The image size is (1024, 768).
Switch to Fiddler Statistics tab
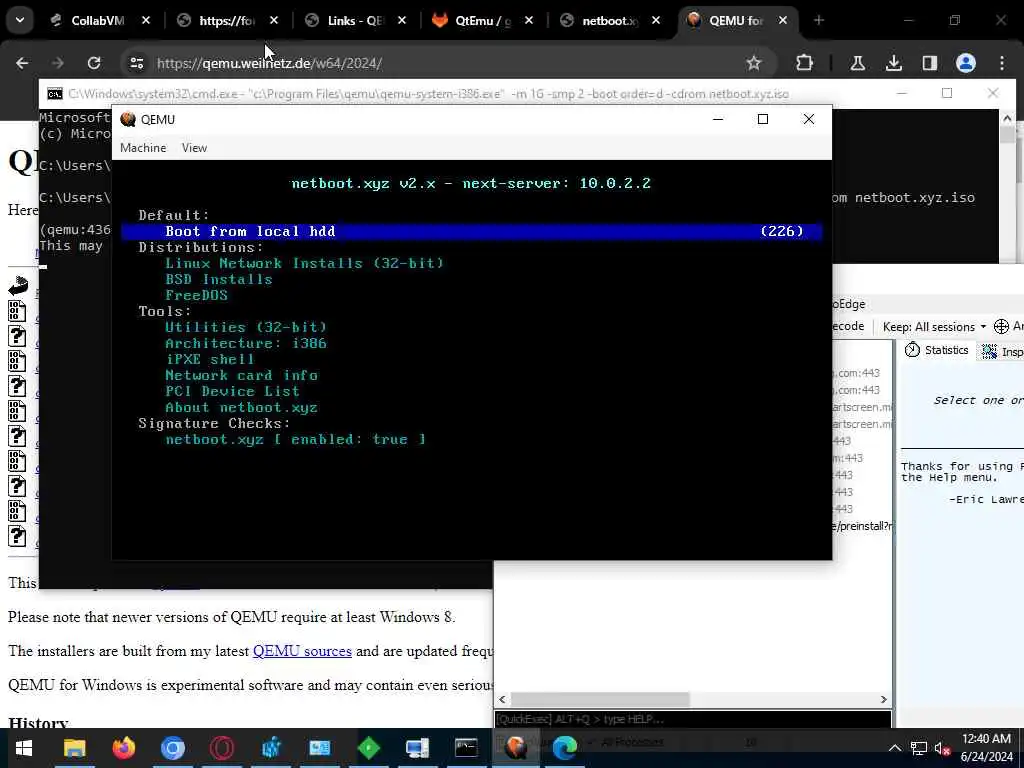tap(937, 351)
